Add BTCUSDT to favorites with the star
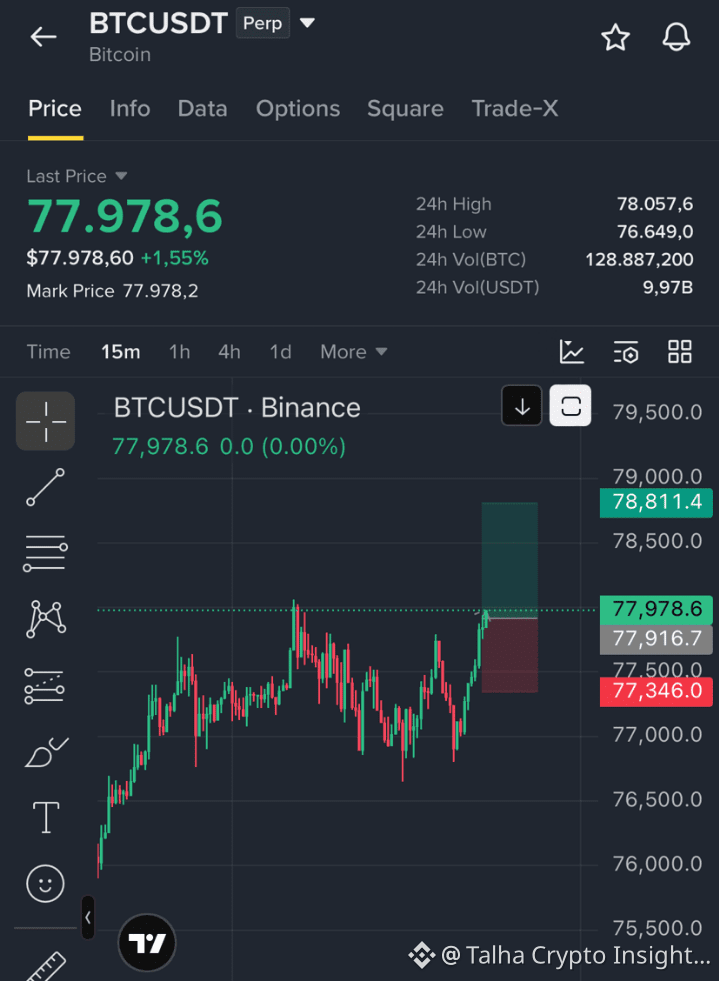The width and height of the screenshot is (719, 981). click(615, 38)
